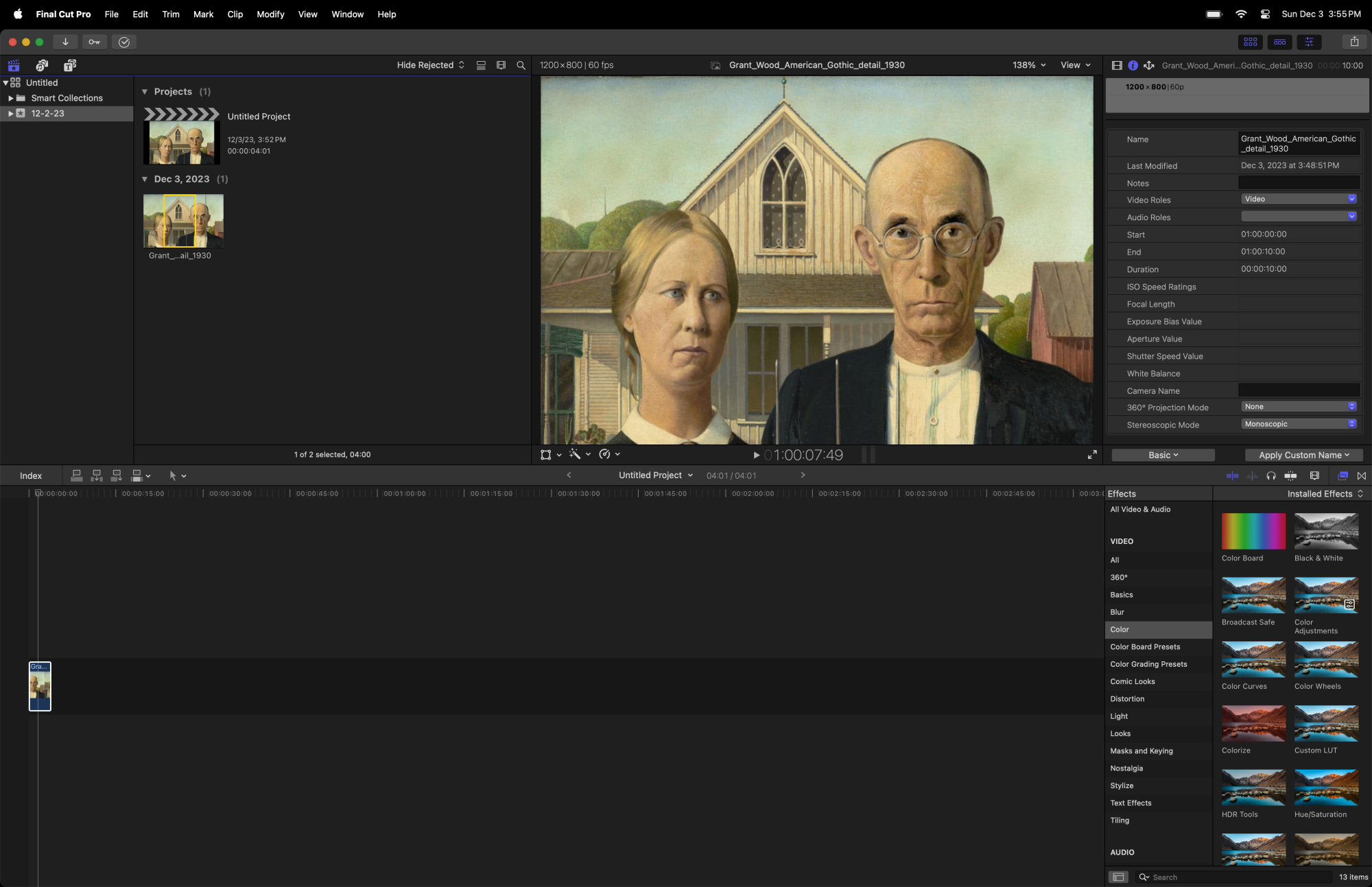This screenshot has height=887, width=1372.
Task: Toggle browser list view icon
Action: pos(481,65)
